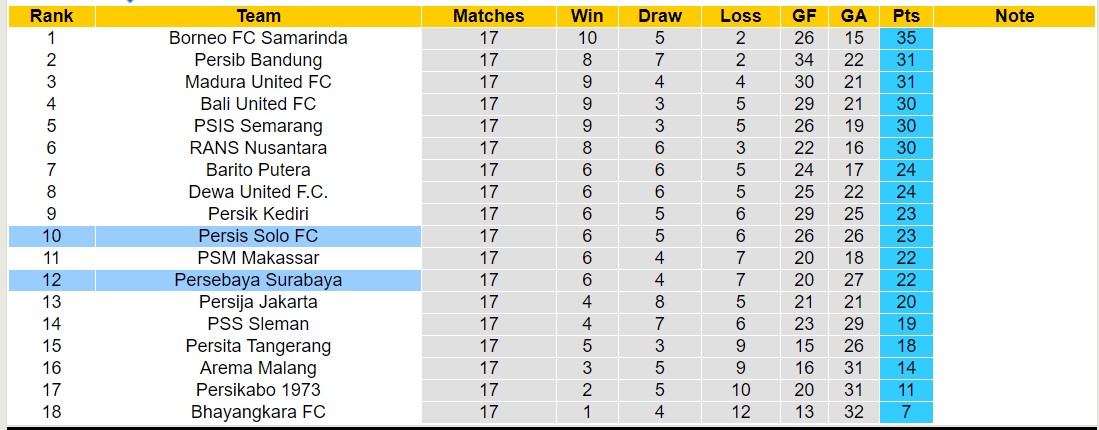The width and height of the screenshot is (1099, 430).
Task: Select the highlighted Persis Solo FC row
Action: click(258, 236)
